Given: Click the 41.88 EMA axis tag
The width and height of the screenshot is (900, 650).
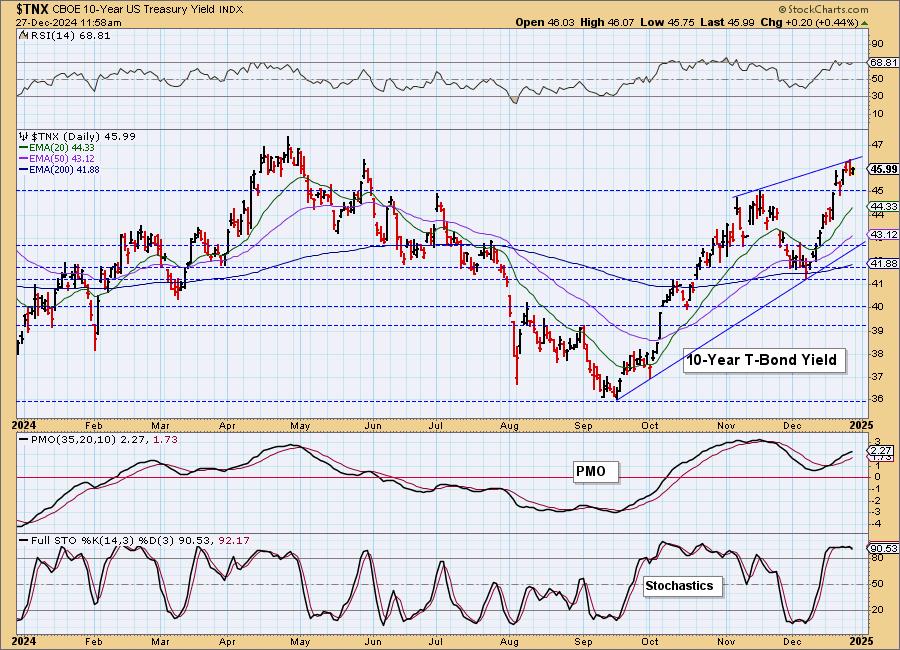Looking at the screenshot, I should 883,264.
